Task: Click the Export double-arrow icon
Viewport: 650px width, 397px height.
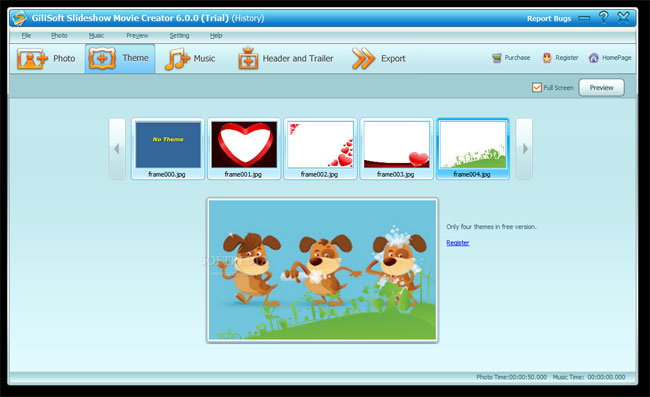Action: [x=363, y=58]
